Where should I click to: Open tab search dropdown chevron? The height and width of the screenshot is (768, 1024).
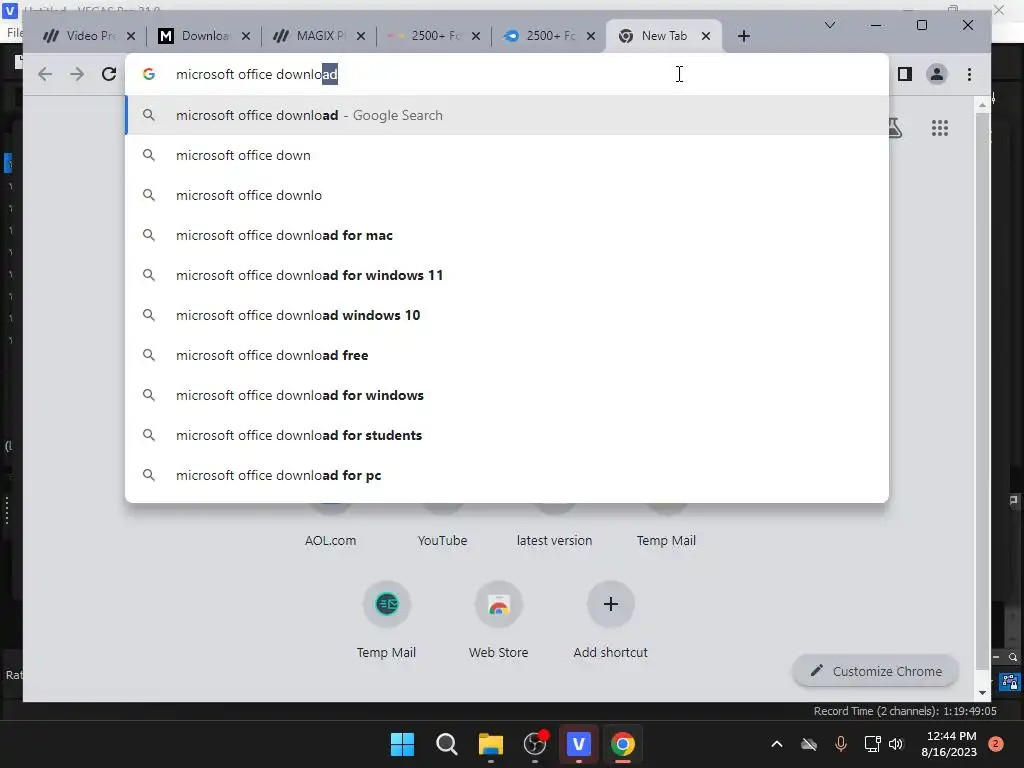pyautogui.click(x=829, y=25)
